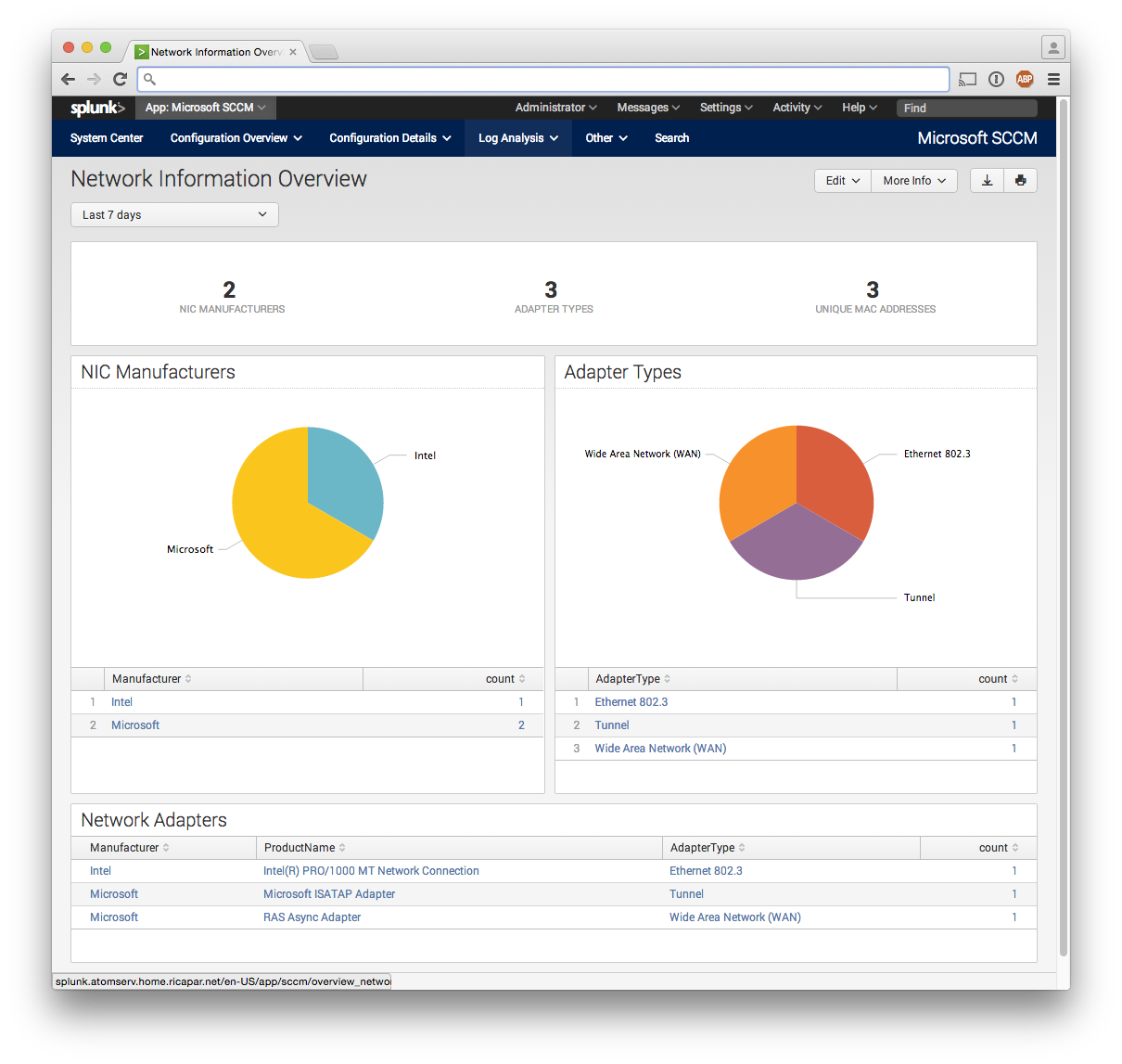Click the Splunk logo

click(97, 108)
